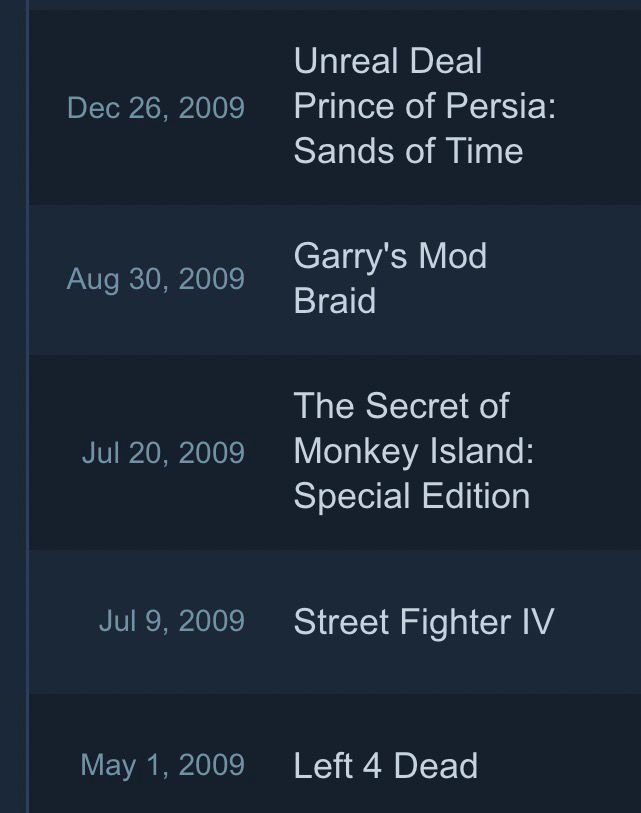The height and width of the screenshot is (813, 641).
Task: Select the Street Fighter IV row background
Action: (x=335, y=622)
